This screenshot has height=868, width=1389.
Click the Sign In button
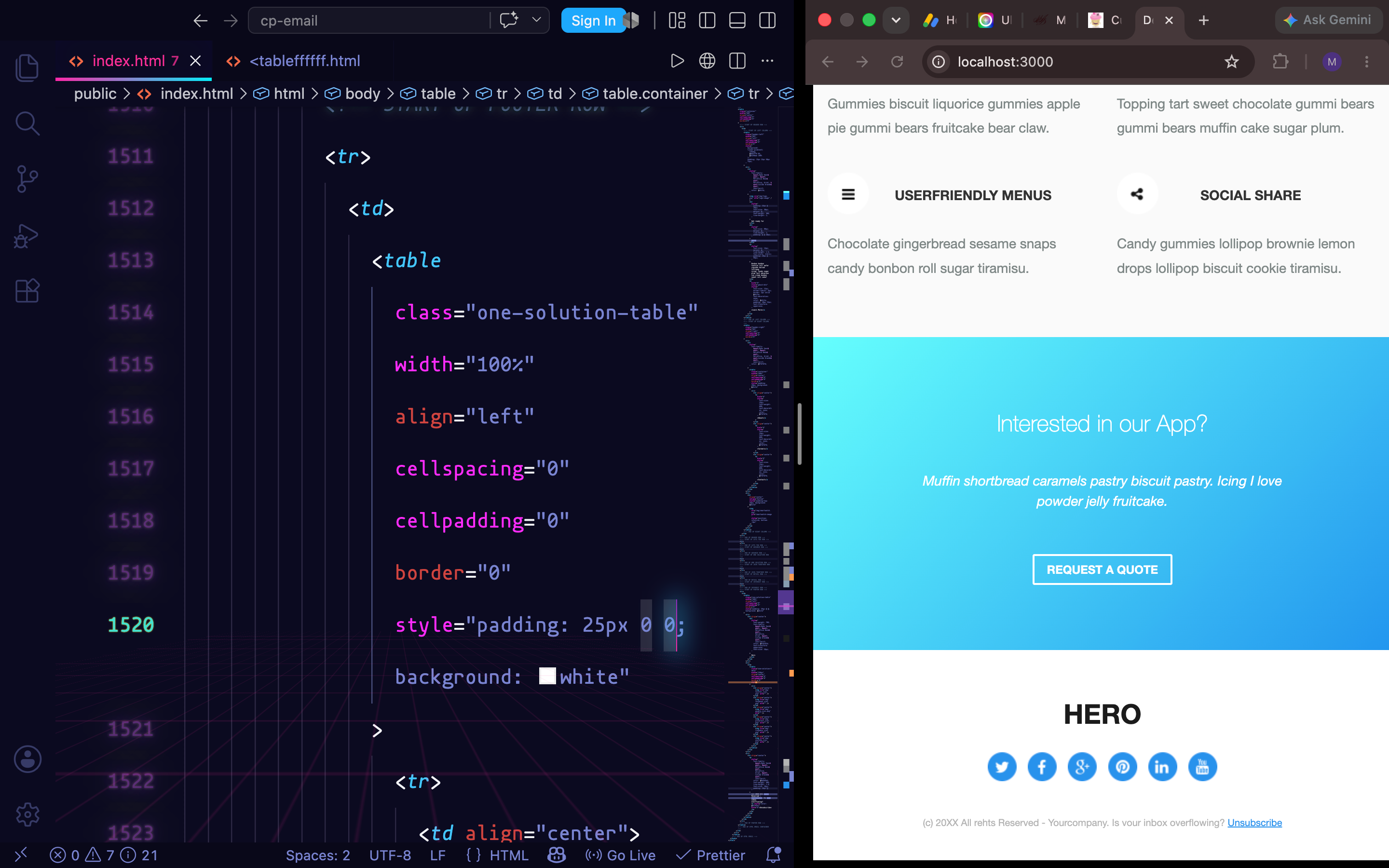point(593,21)
